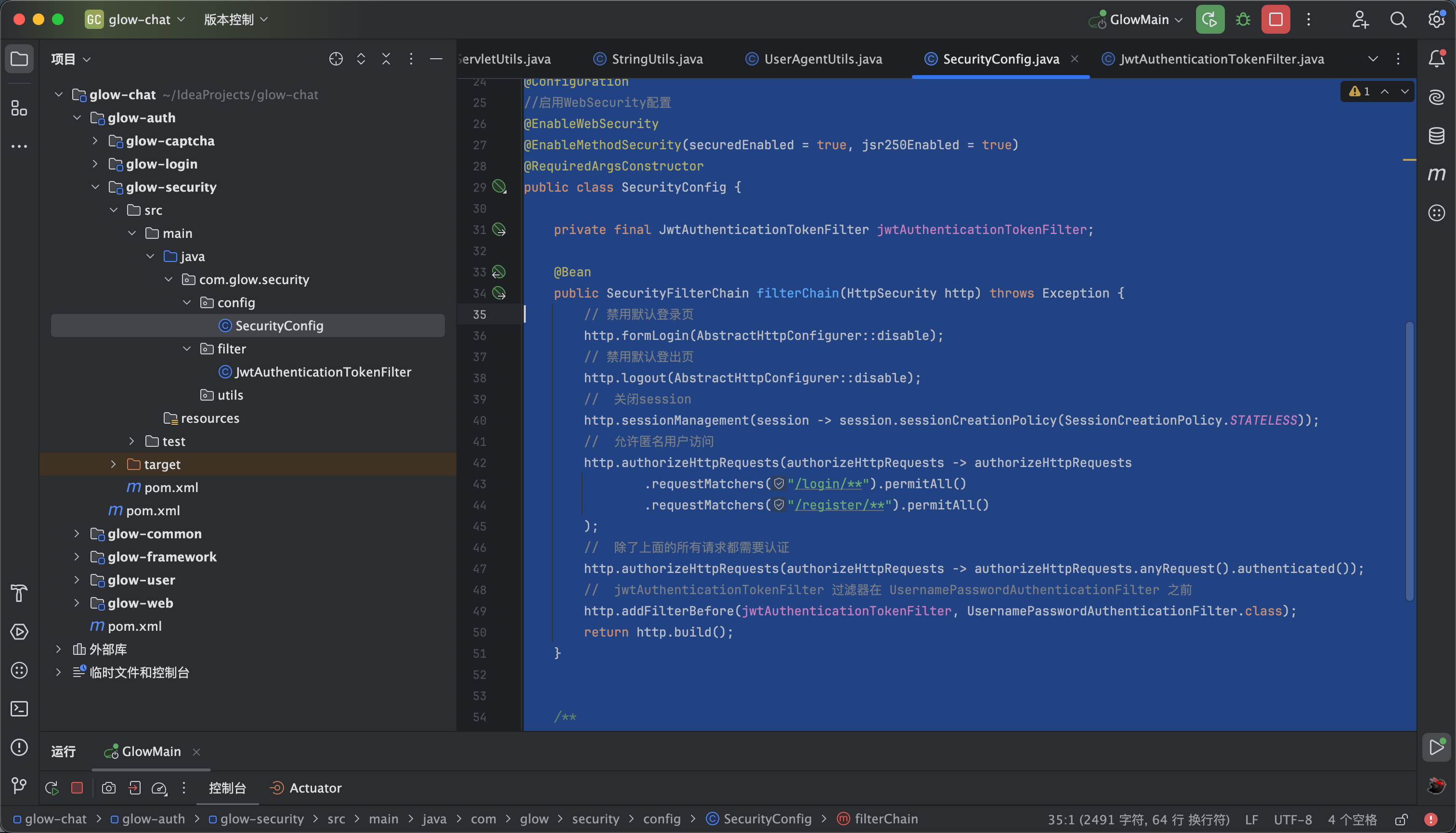Image resolution: width=1456 pixels, height=833 pixels.
Task: Switch to JwtAuthenticationTokenFilter.java tab
Action: pyautogui.click(x=1221, y=59)
